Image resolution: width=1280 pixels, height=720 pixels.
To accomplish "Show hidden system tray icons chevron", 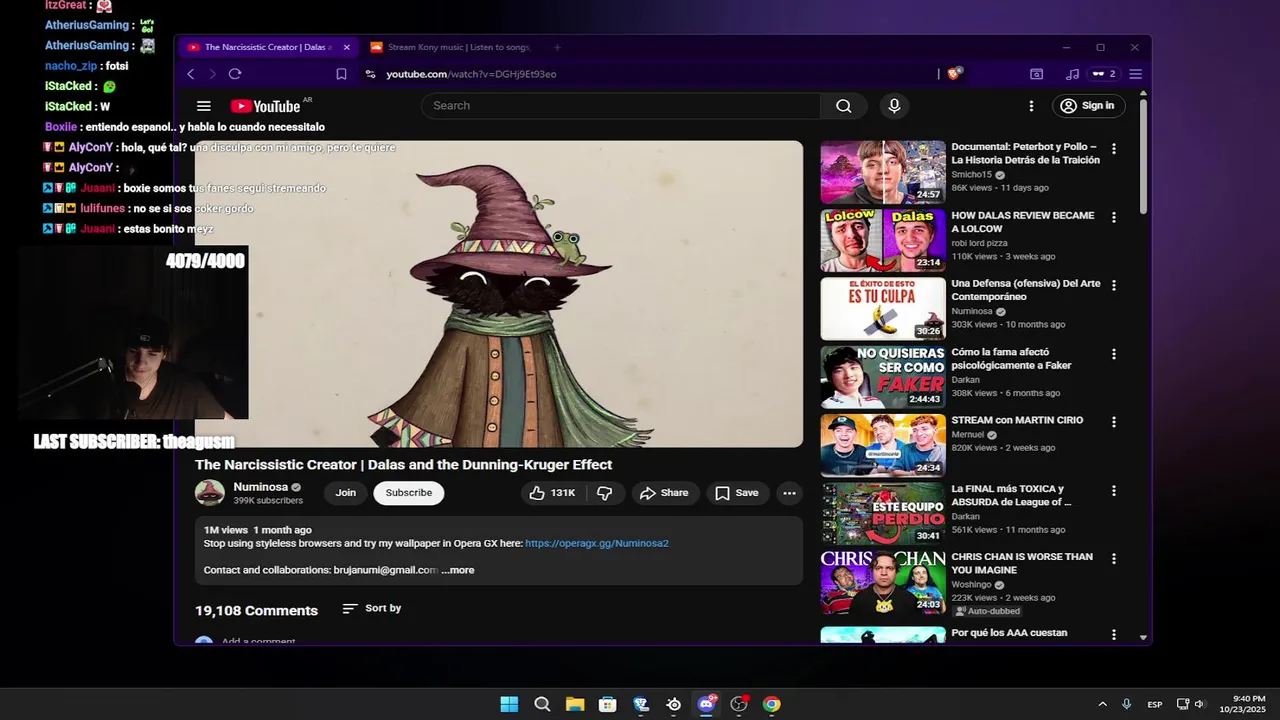I will click(x=1102, y=704).
